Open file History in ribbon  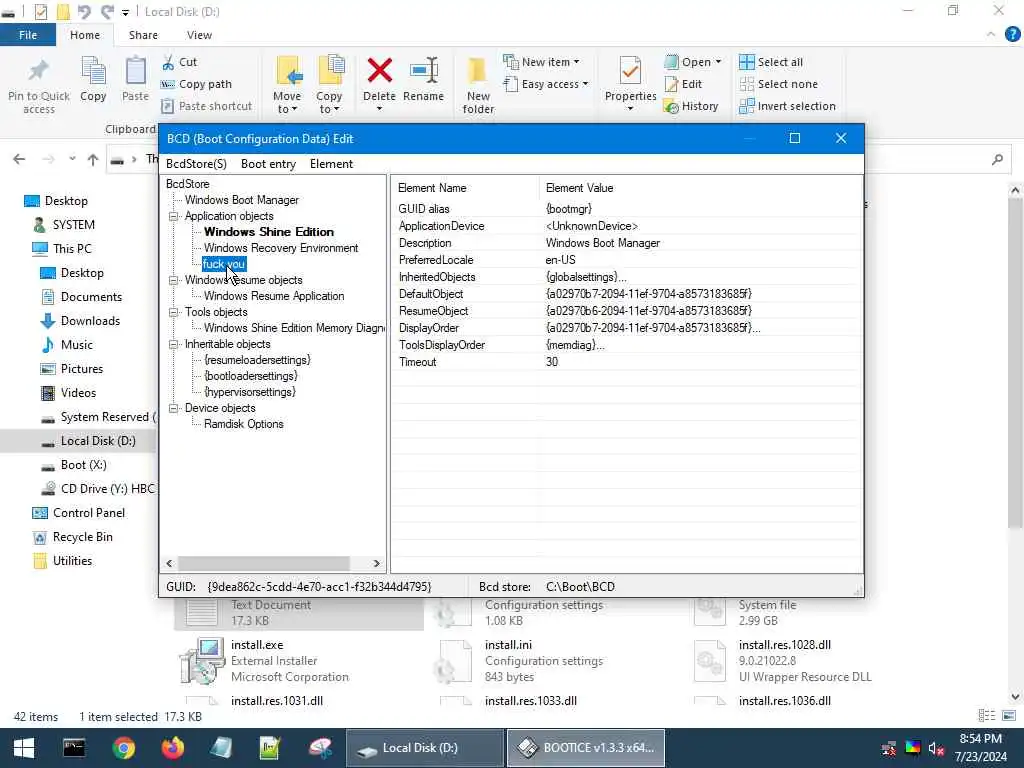click(x=691, y=106)
